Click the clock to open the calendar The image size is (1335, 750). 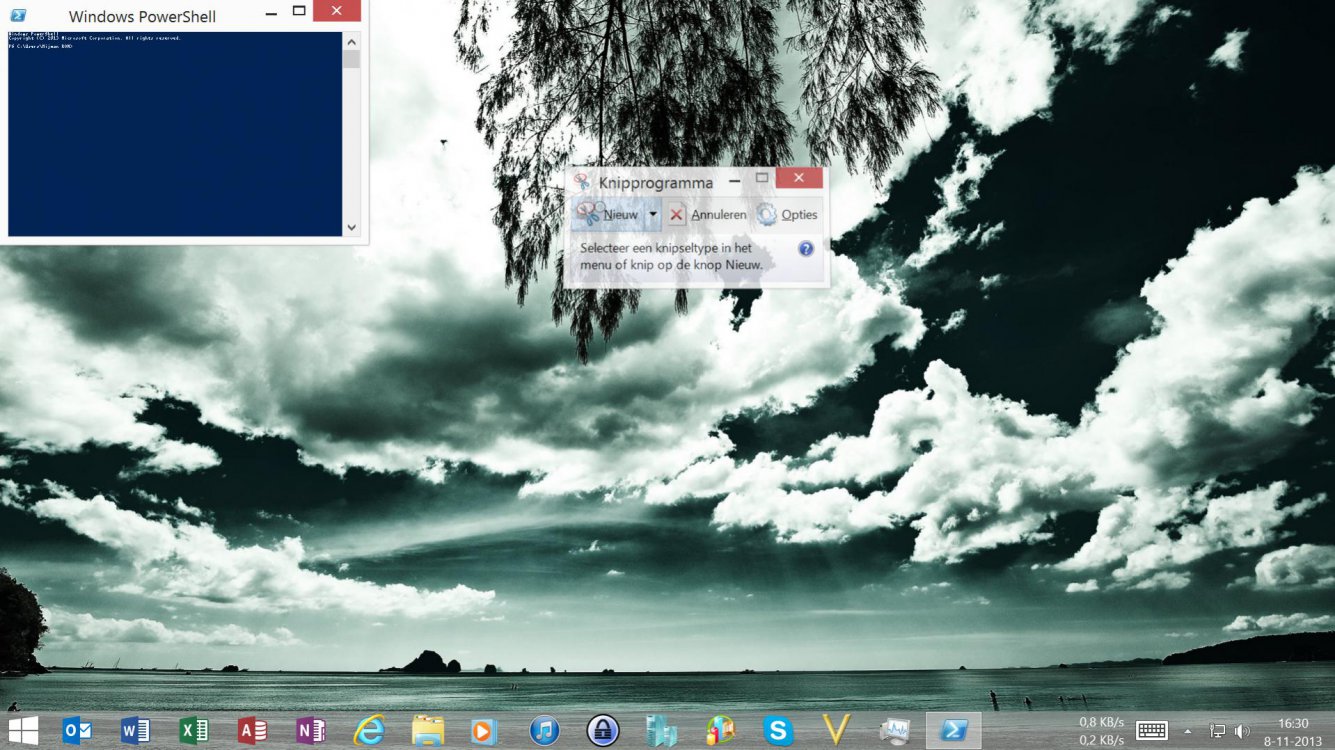(1291, 730)
